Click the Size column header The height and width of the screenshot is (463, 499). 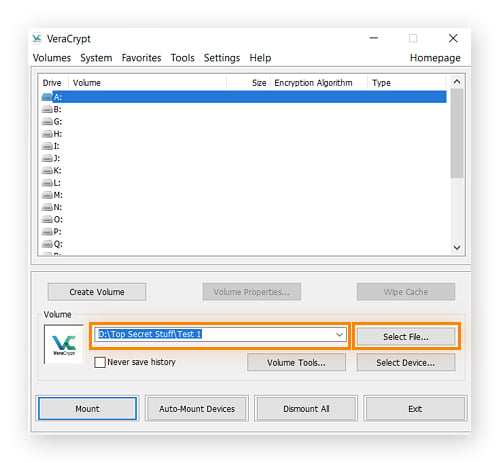coord(249,83)
